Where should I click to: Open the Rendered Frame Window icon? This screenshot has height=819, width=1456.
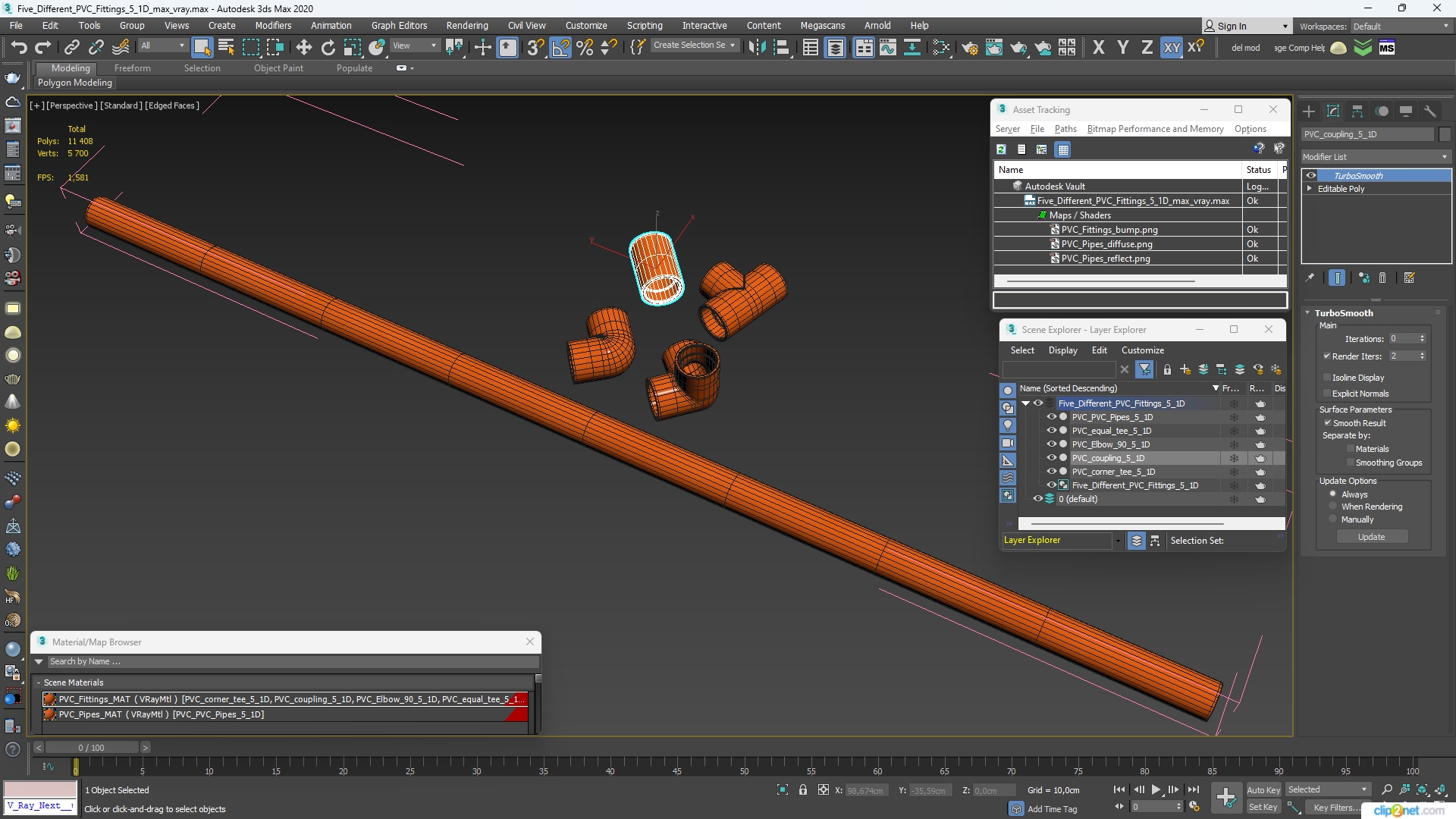coord(993,48)
